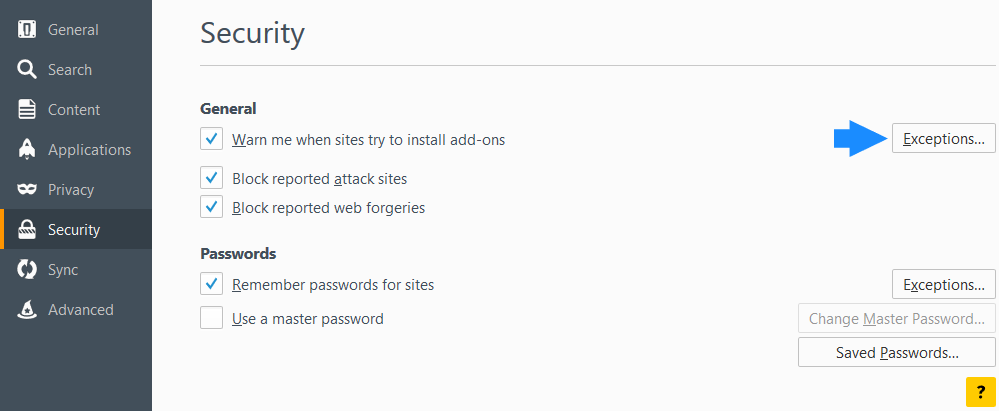Image resolution: width=999 pixels, height=411 pixels.
Task: Open help via yellow question mark button
Action: tap(981, 392)
